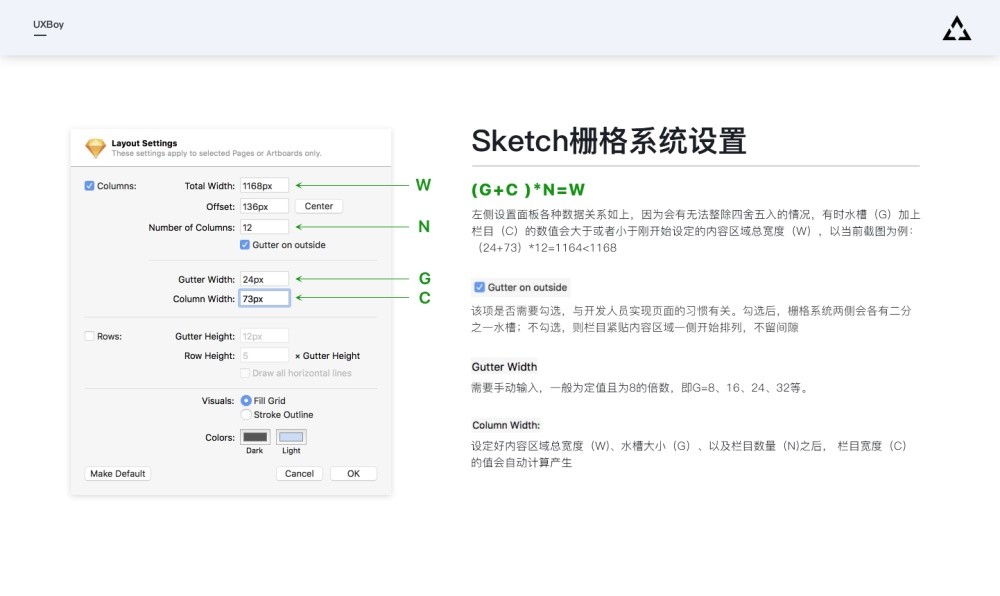Click the Make Default button

118,474
